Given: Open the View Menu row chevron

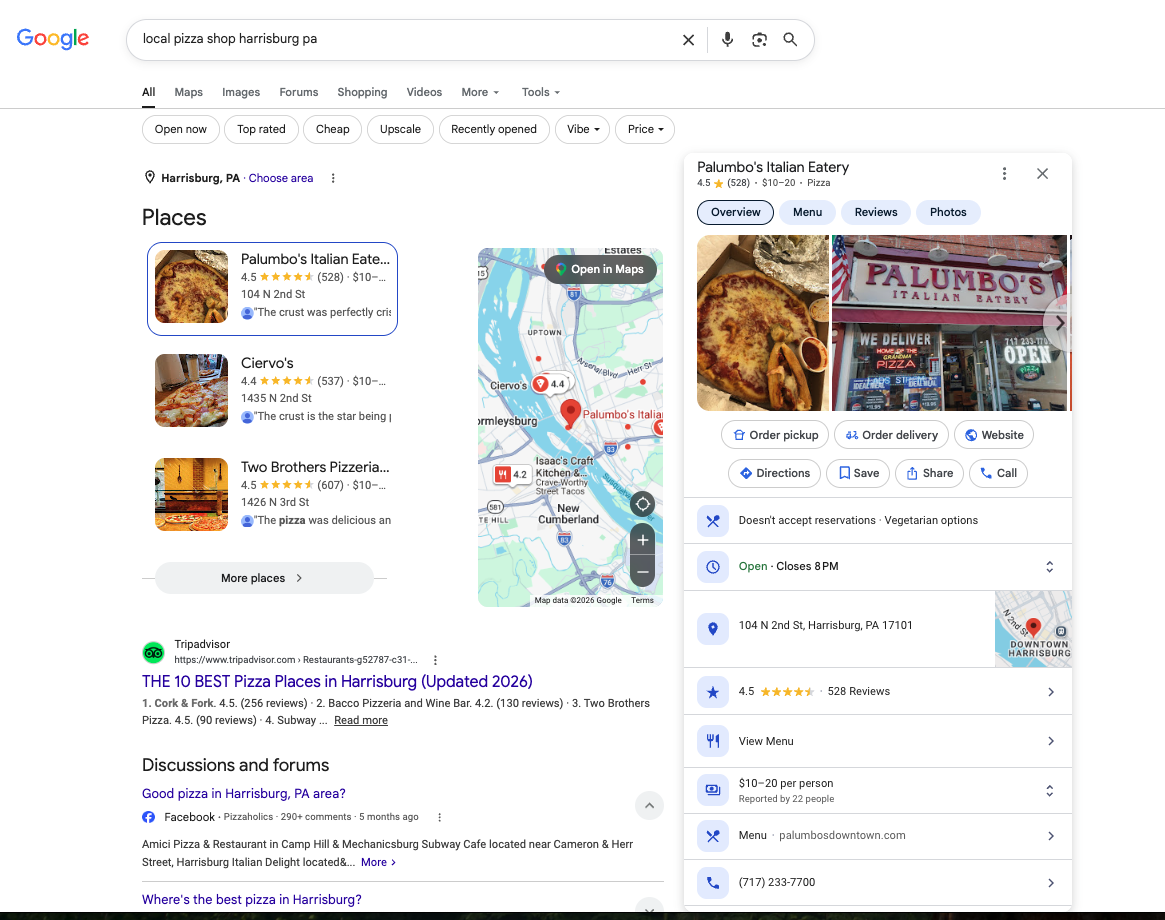Looking at the screenshot, I should pos(1051,741).
